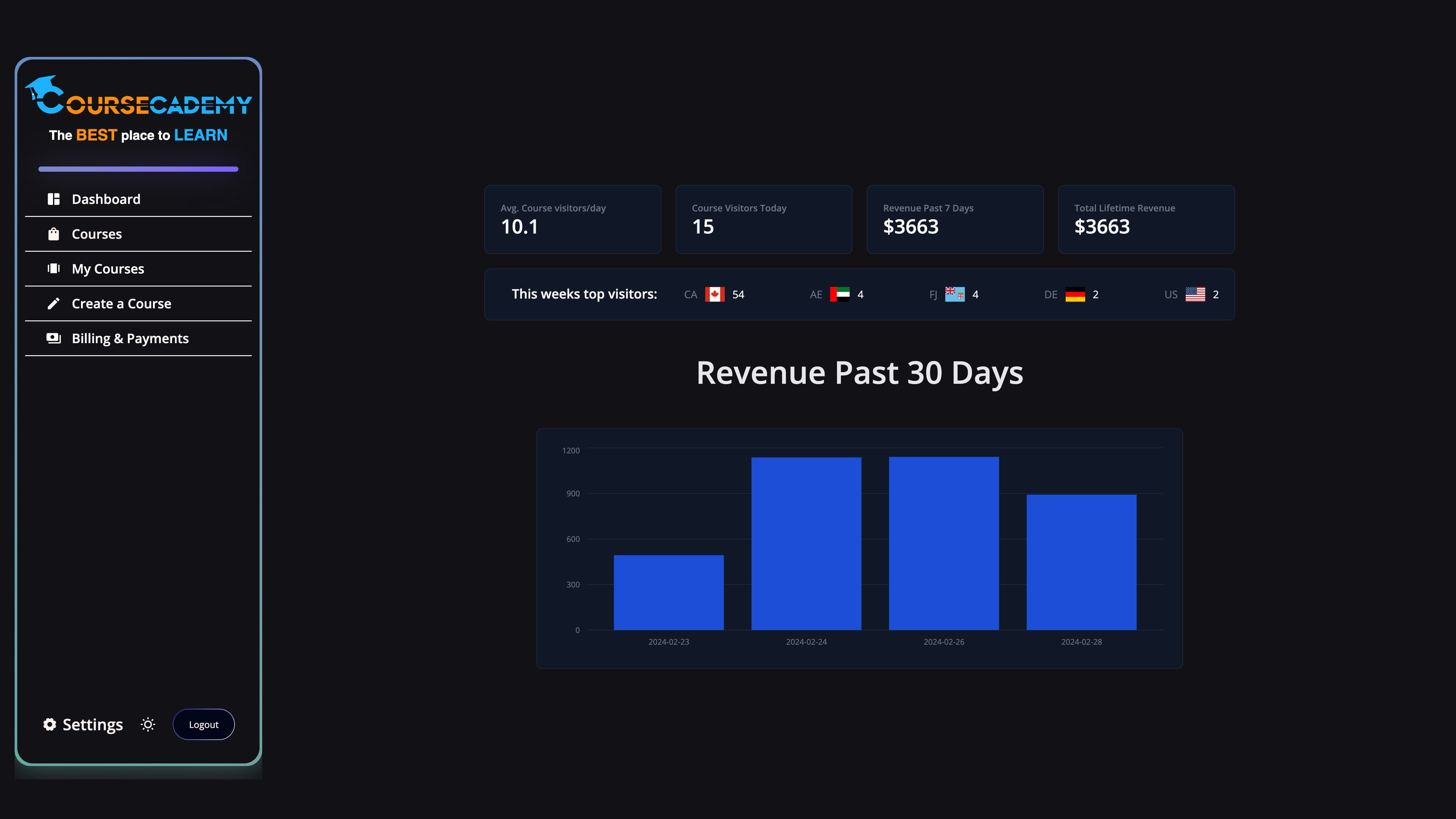Open the Dashboard section
The image size is (1456, 819).
tap(106, 199)
